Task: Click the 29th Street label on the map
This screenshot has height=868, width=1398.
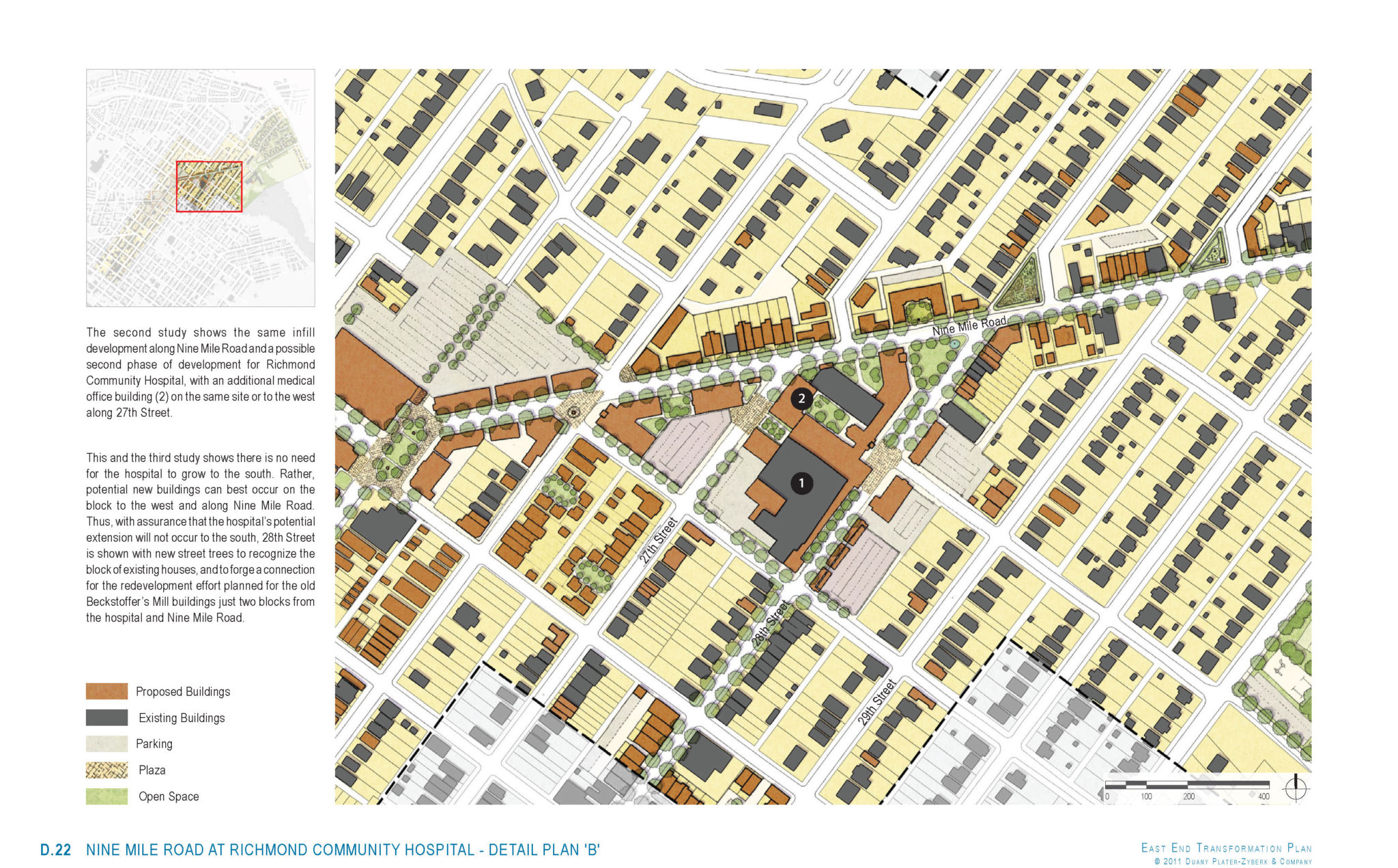Action: [876, 703]
